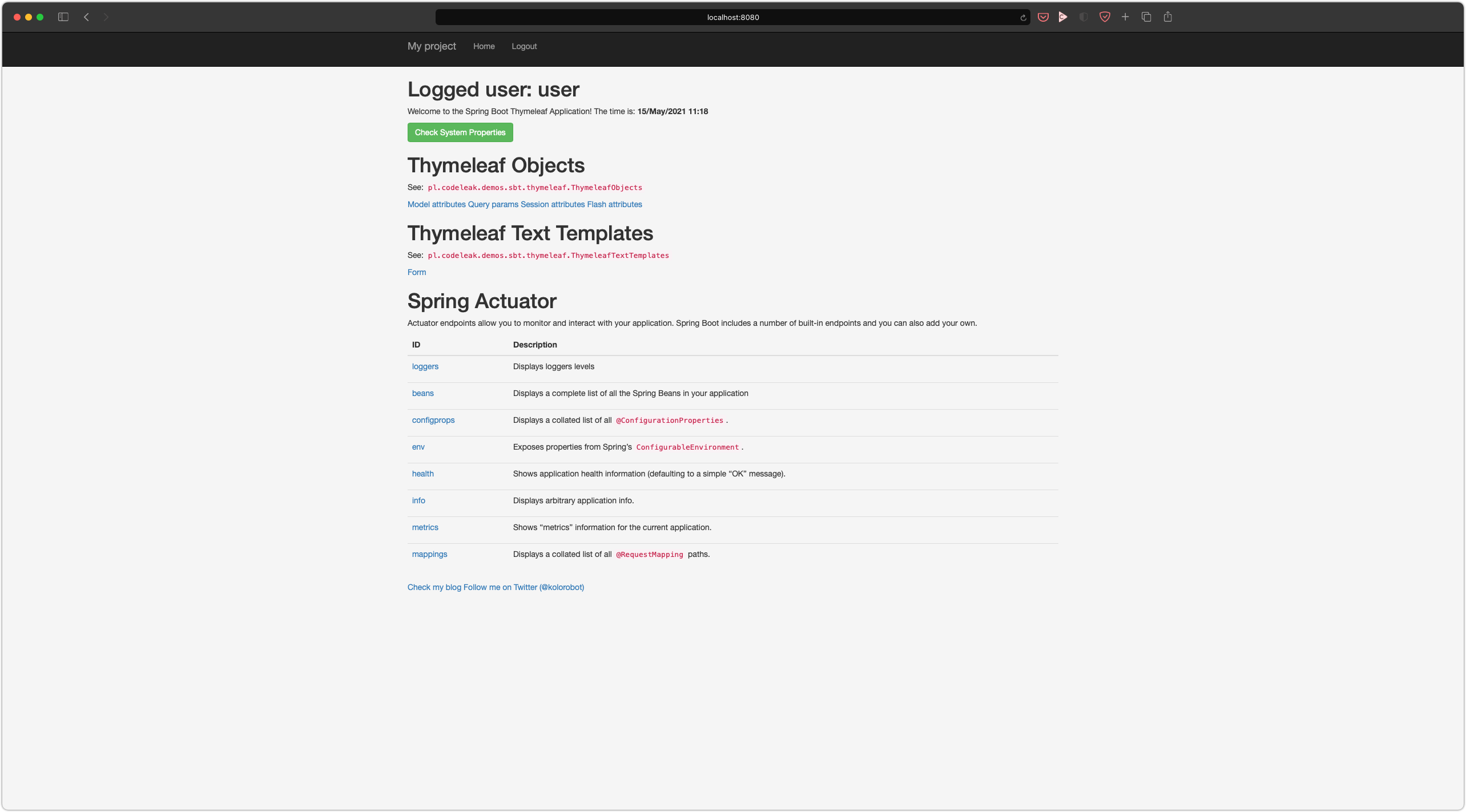Viewport: 1466px width, 812px height.
Task: Click the triangular play extension icon
Action: coord(1062,17)
